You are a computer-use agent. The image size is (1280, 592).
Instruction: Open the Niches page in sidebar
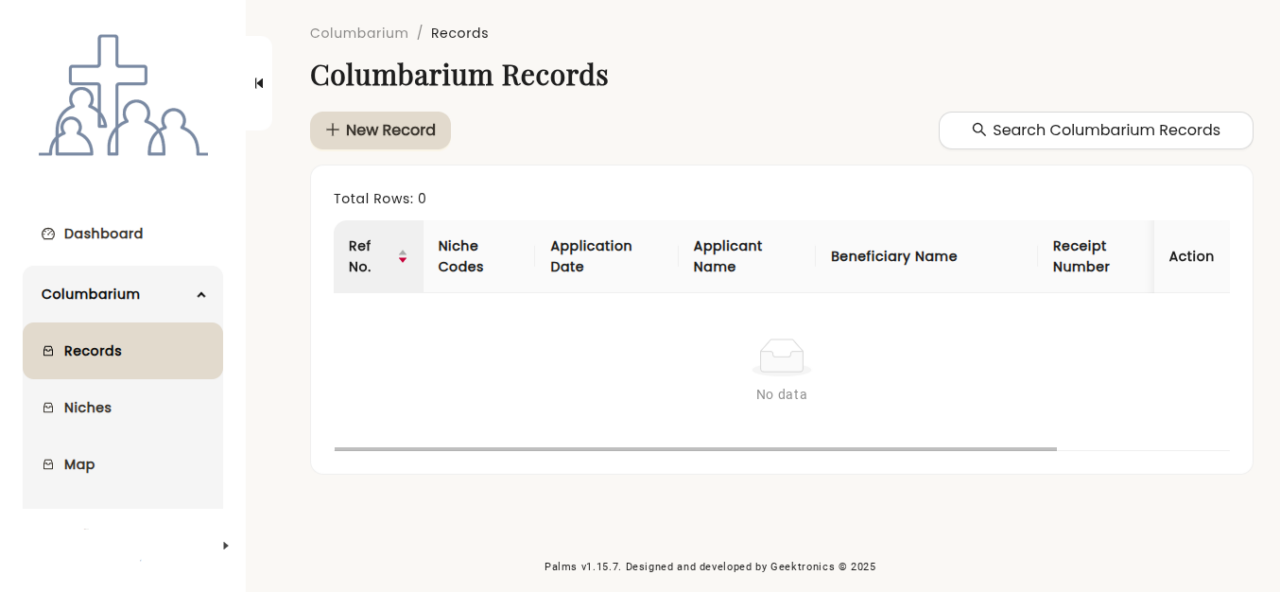tap(88, 408)
